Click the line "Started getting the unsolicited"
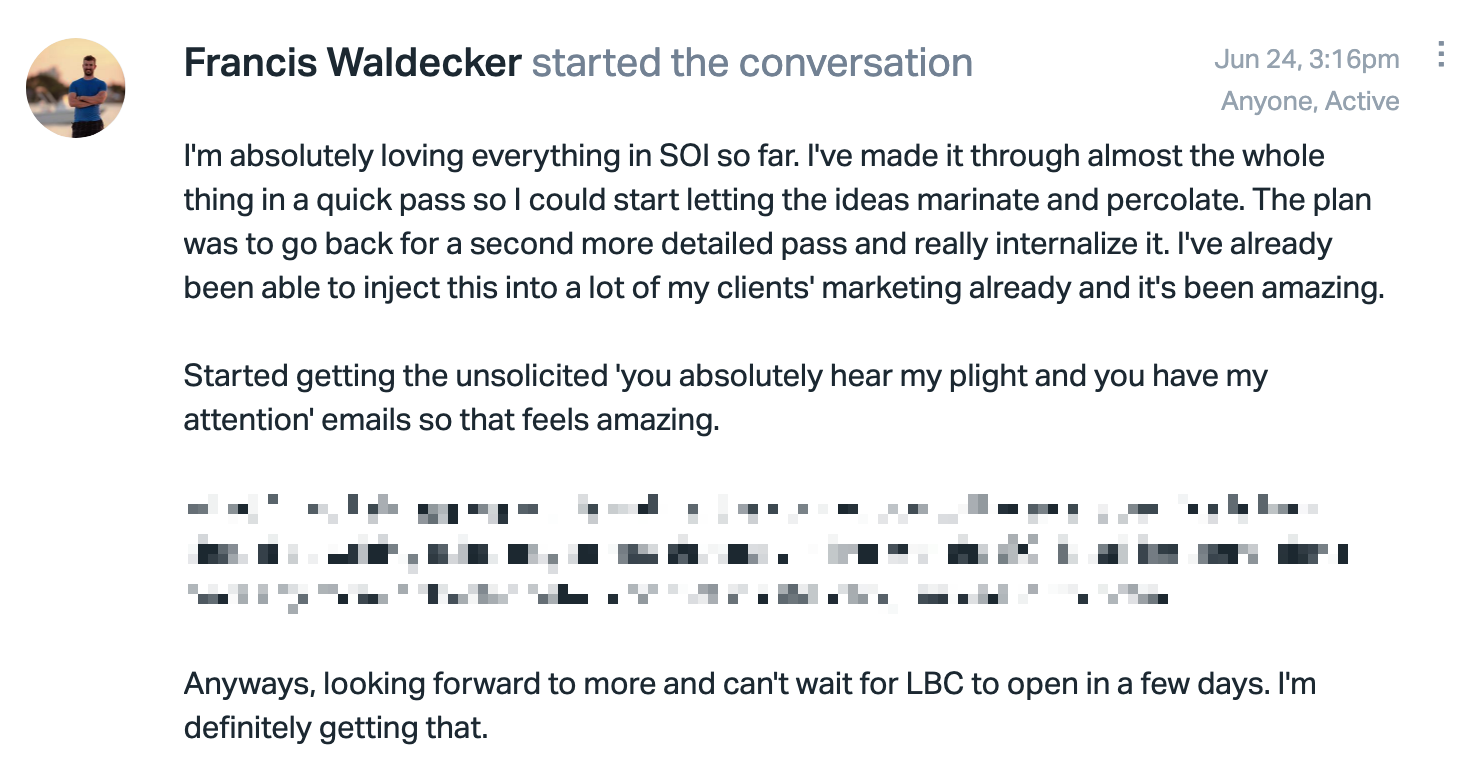Image resolution: width=1472 pixels, height=764 pixels. tap(725, 377)
